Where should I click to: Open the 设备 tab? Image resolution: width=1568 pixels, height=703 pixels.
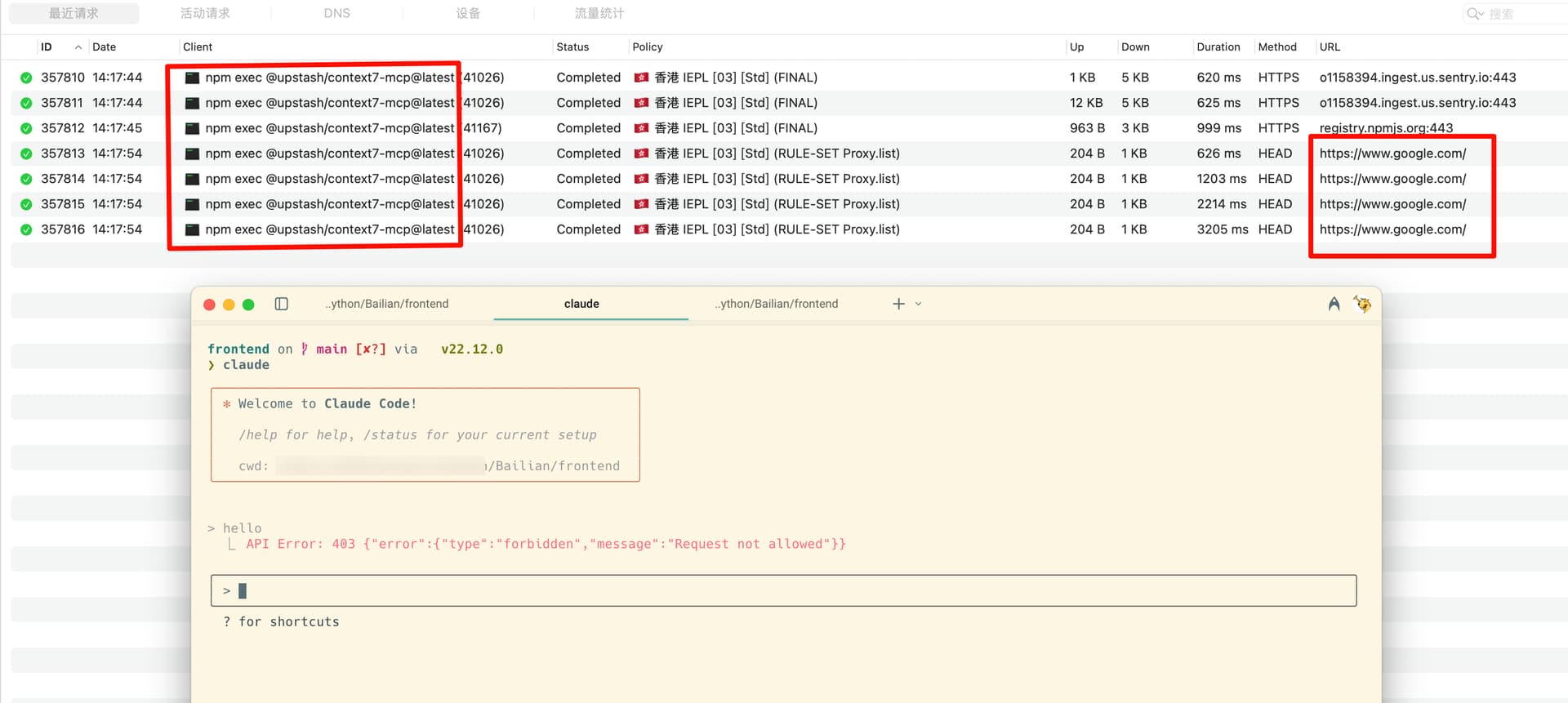click(468, 13)
